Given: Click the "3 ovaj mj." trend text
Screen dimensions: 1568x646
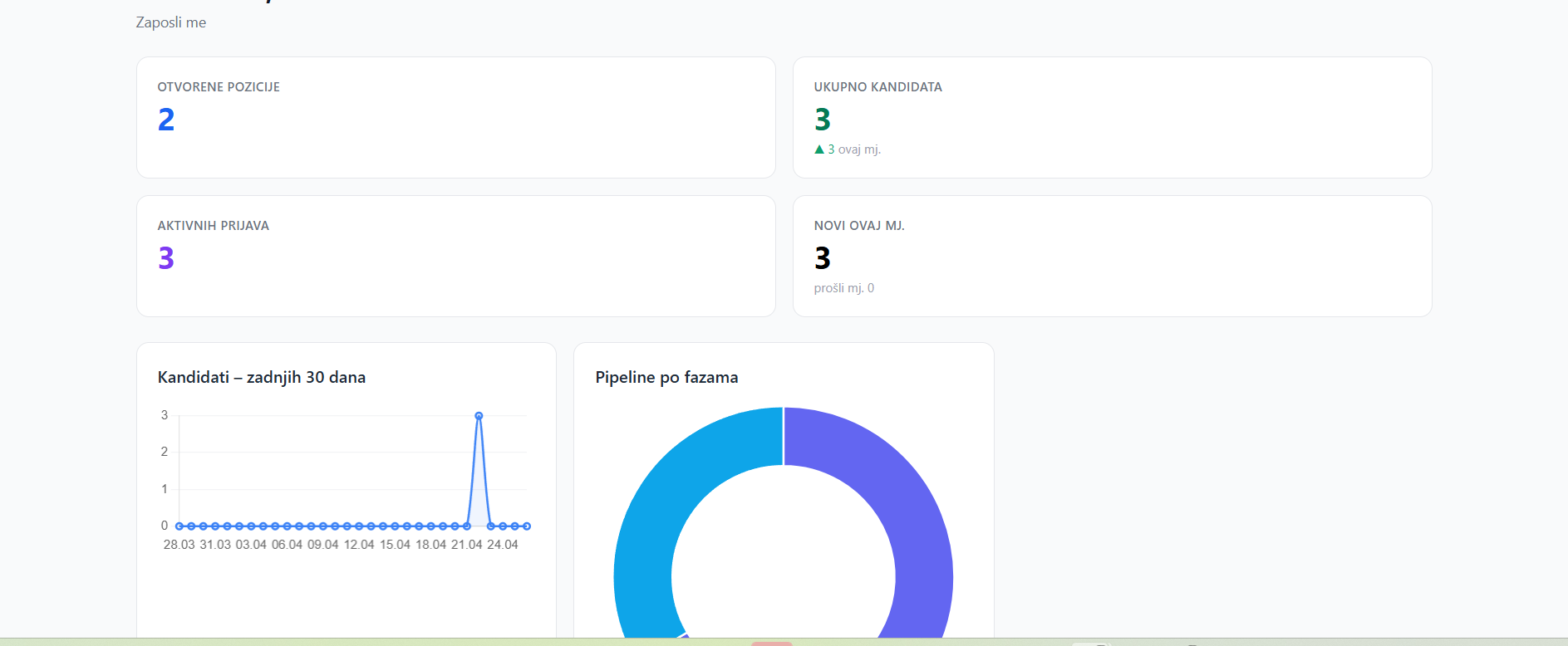Looking at the screenshot, I should [854, 149].
